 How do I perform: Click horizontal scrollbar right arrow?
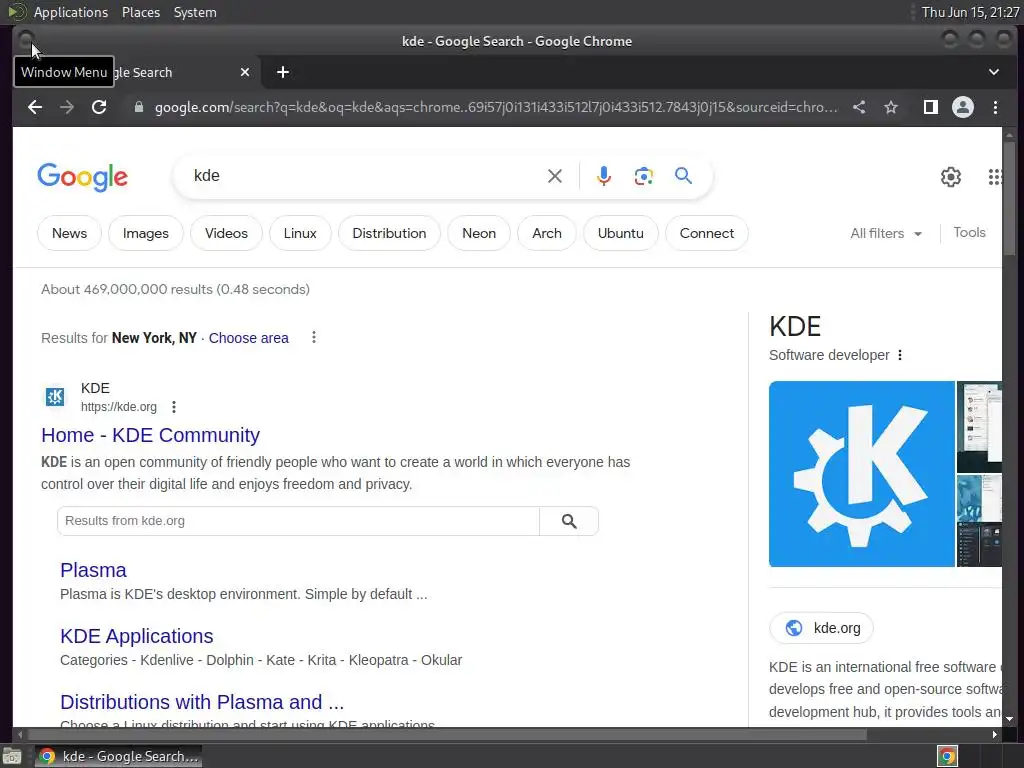(995, 734)
